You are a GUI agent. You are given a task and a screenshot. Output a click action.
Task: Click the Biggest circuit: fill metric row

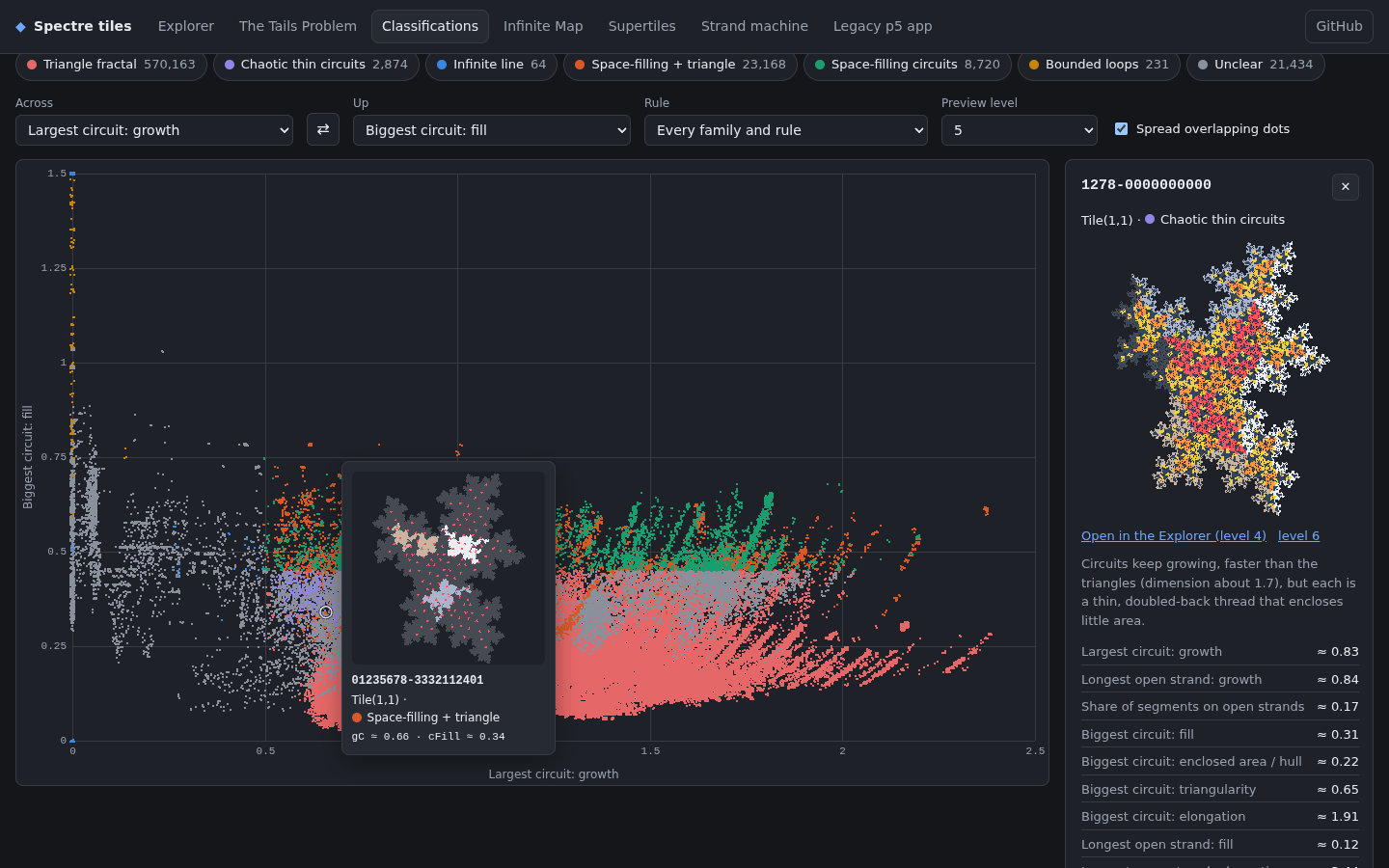pyautogui.click(x=1220, y=735)
